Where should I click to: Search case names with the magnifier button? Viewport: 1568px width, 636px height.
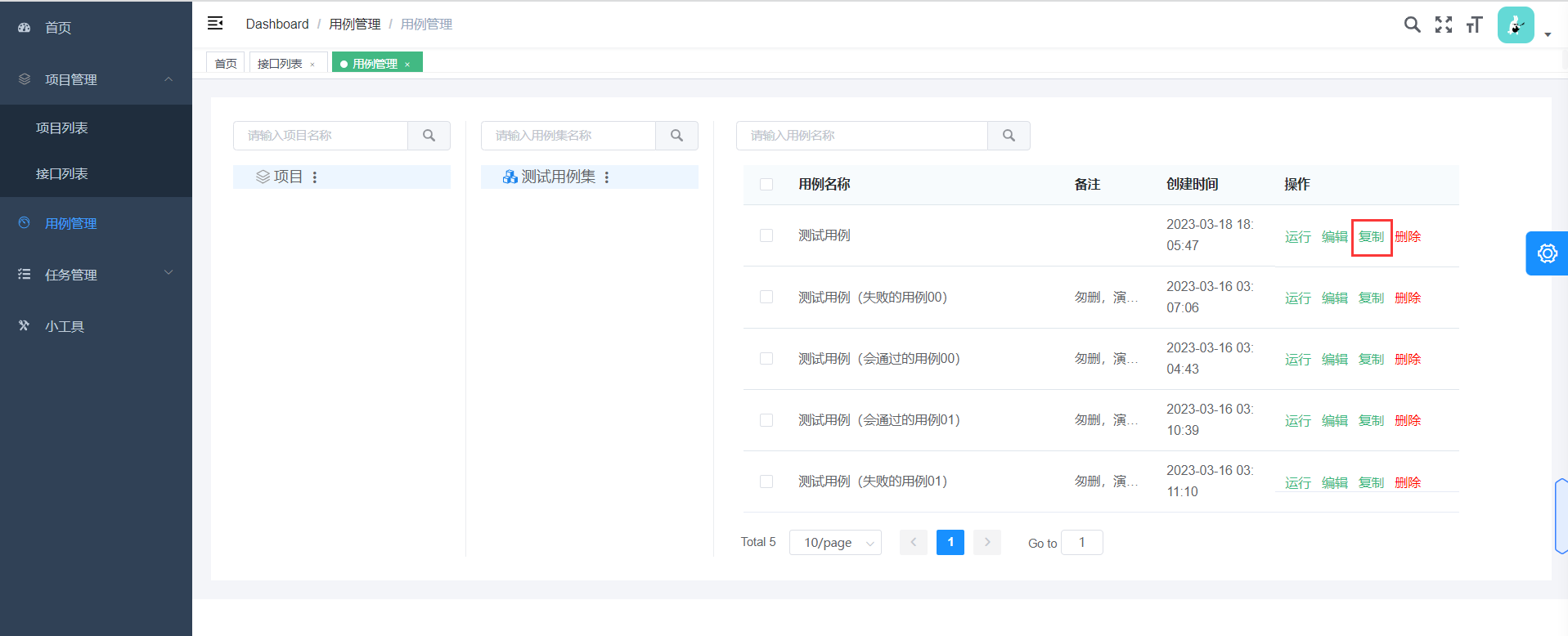pos(1009,136)
